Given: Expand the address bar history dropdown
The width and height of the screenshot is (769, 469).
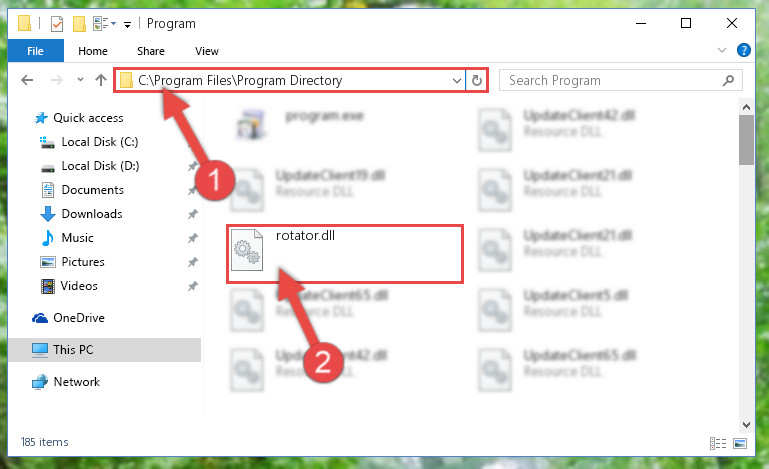Looking at the screenshot, I should 457,80.
